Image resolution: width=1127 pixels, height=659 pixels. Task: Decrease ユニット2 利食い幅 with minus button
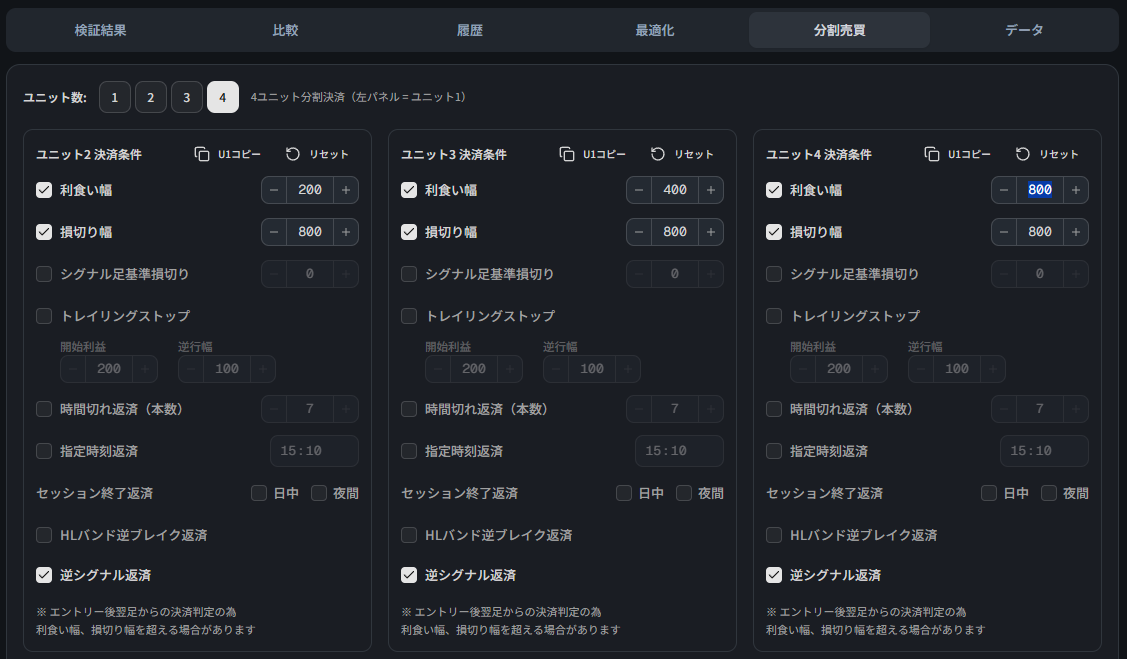coord(274,190)
